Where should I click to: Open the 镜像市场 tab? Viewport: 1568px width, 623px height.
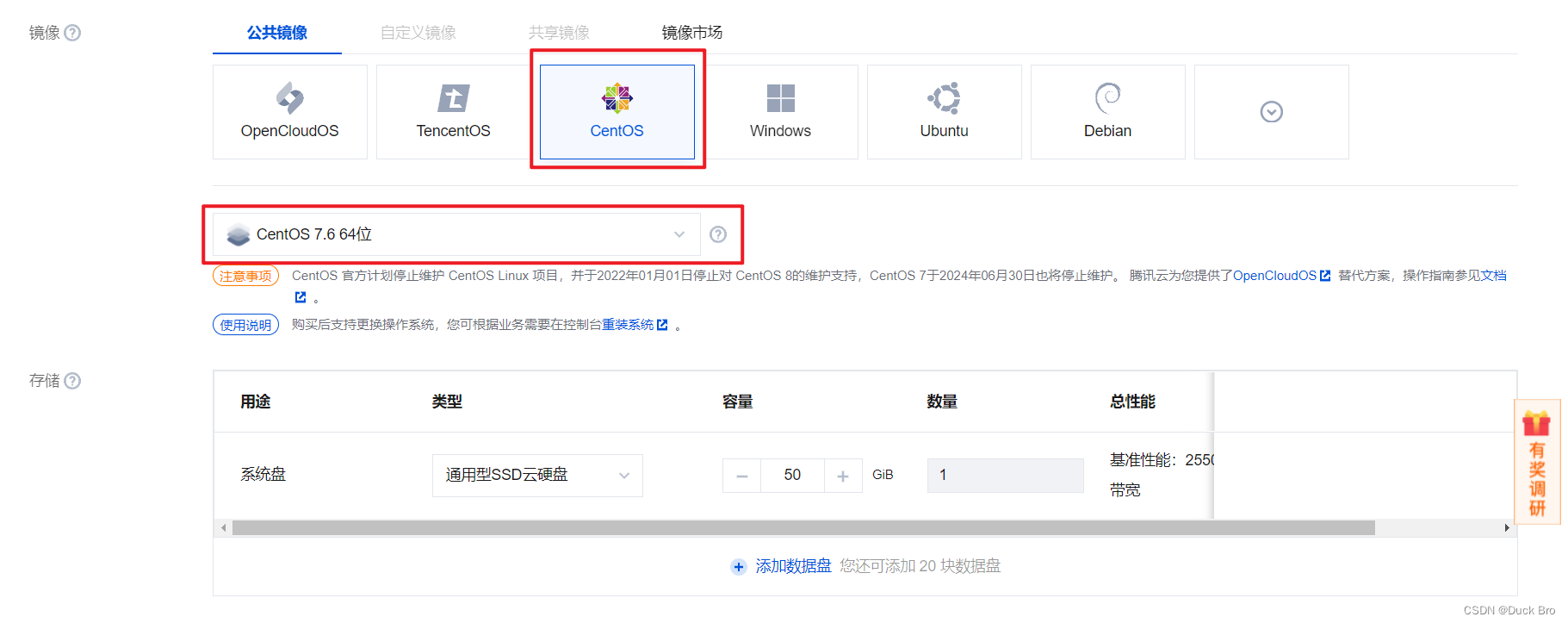coord(692,33)
